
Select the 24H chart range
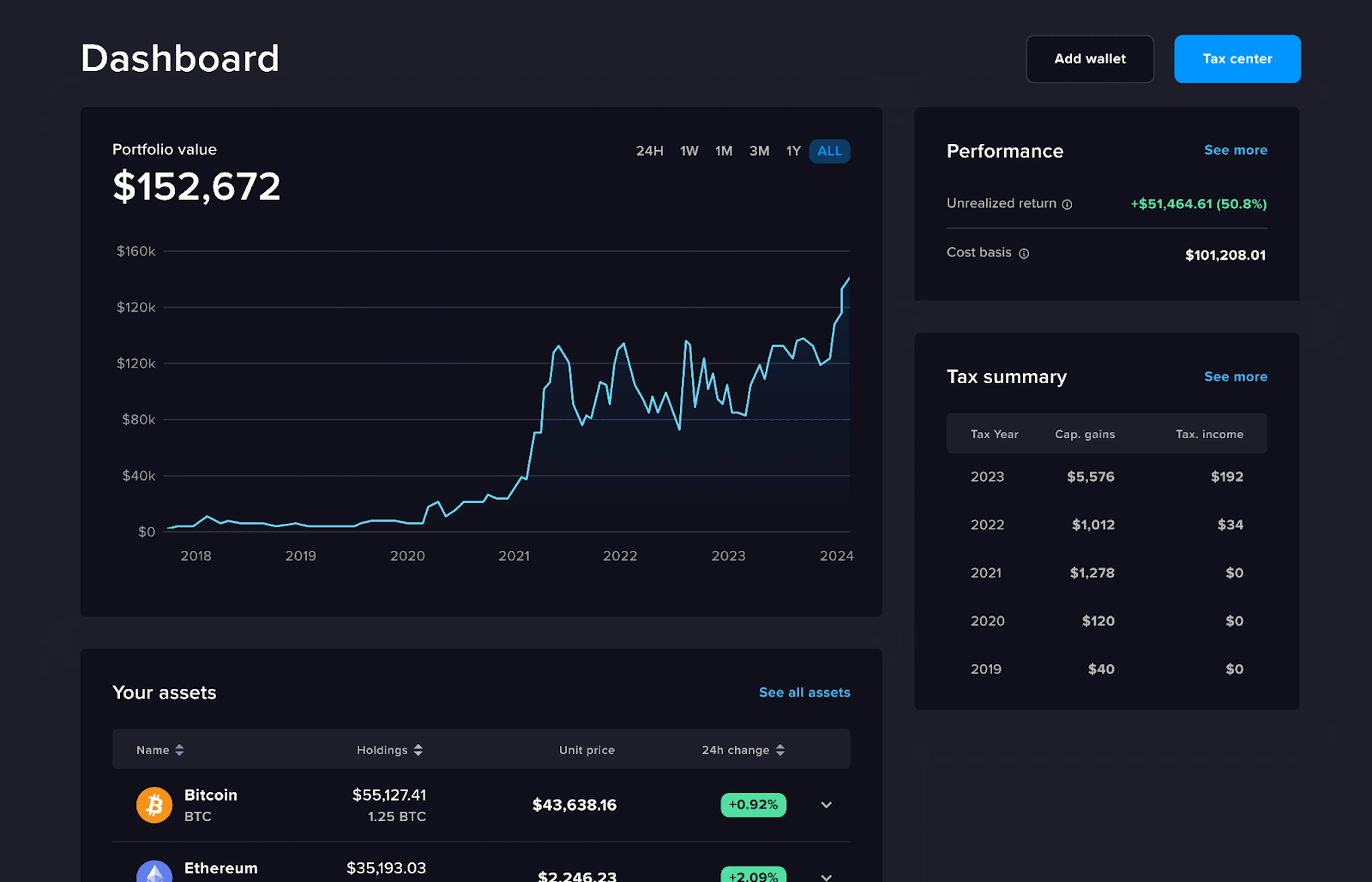pos(649,151)
